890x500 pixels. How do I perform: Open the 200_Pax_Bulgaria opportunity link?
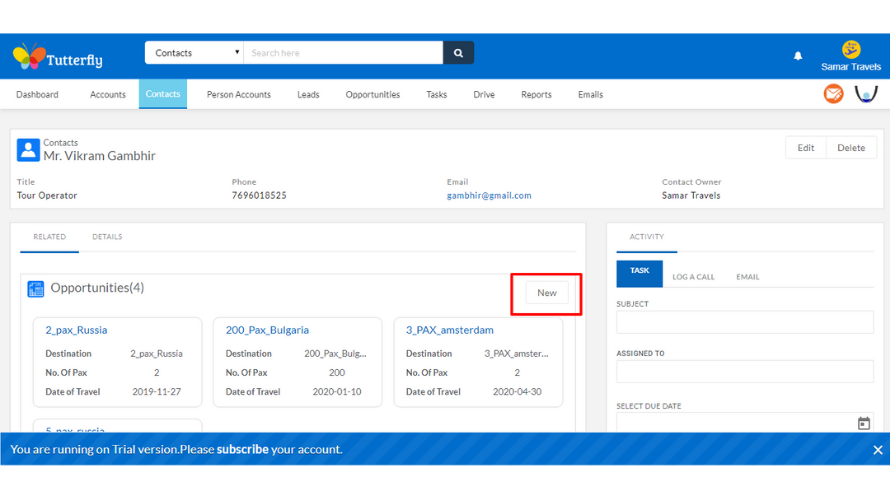[x=267, y=330]
